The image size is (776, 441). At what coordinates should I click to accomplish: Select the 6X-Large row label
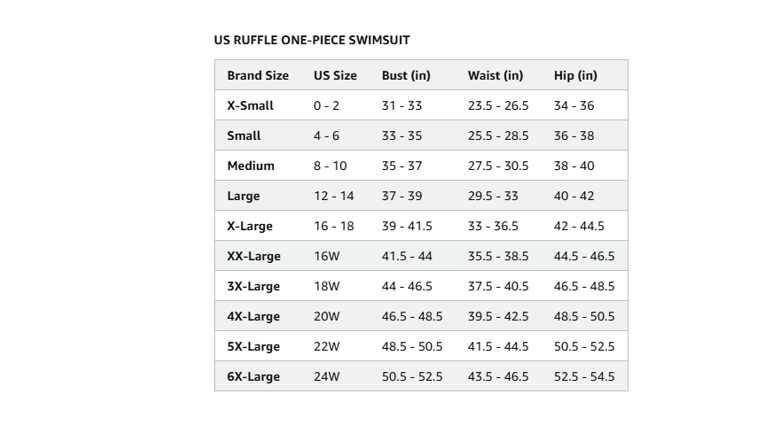(253, 377)
